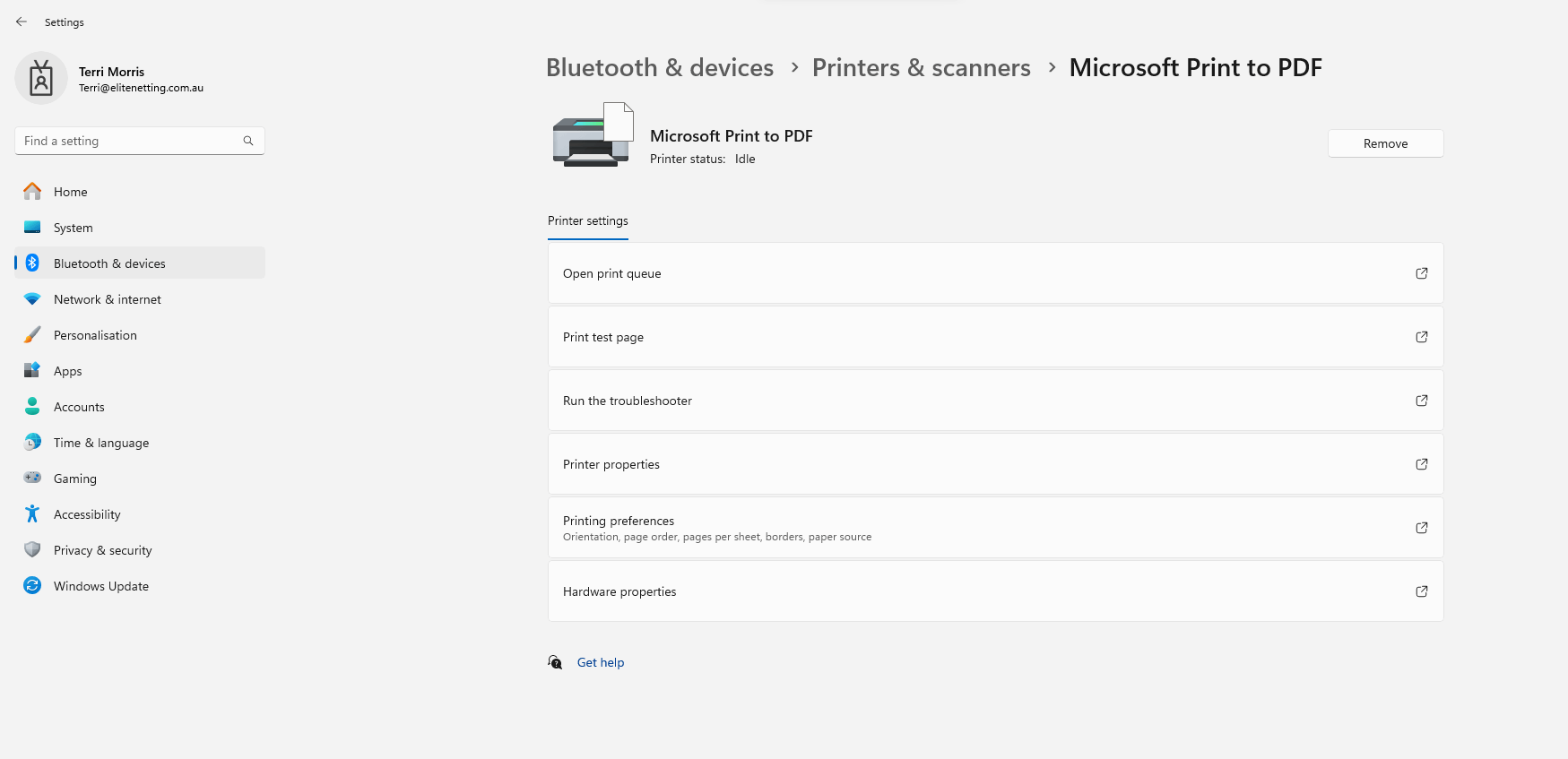
Task: Click external-link icon for Run the troubleshooter
Action: pyautogui.click(x=1422, y=401)
